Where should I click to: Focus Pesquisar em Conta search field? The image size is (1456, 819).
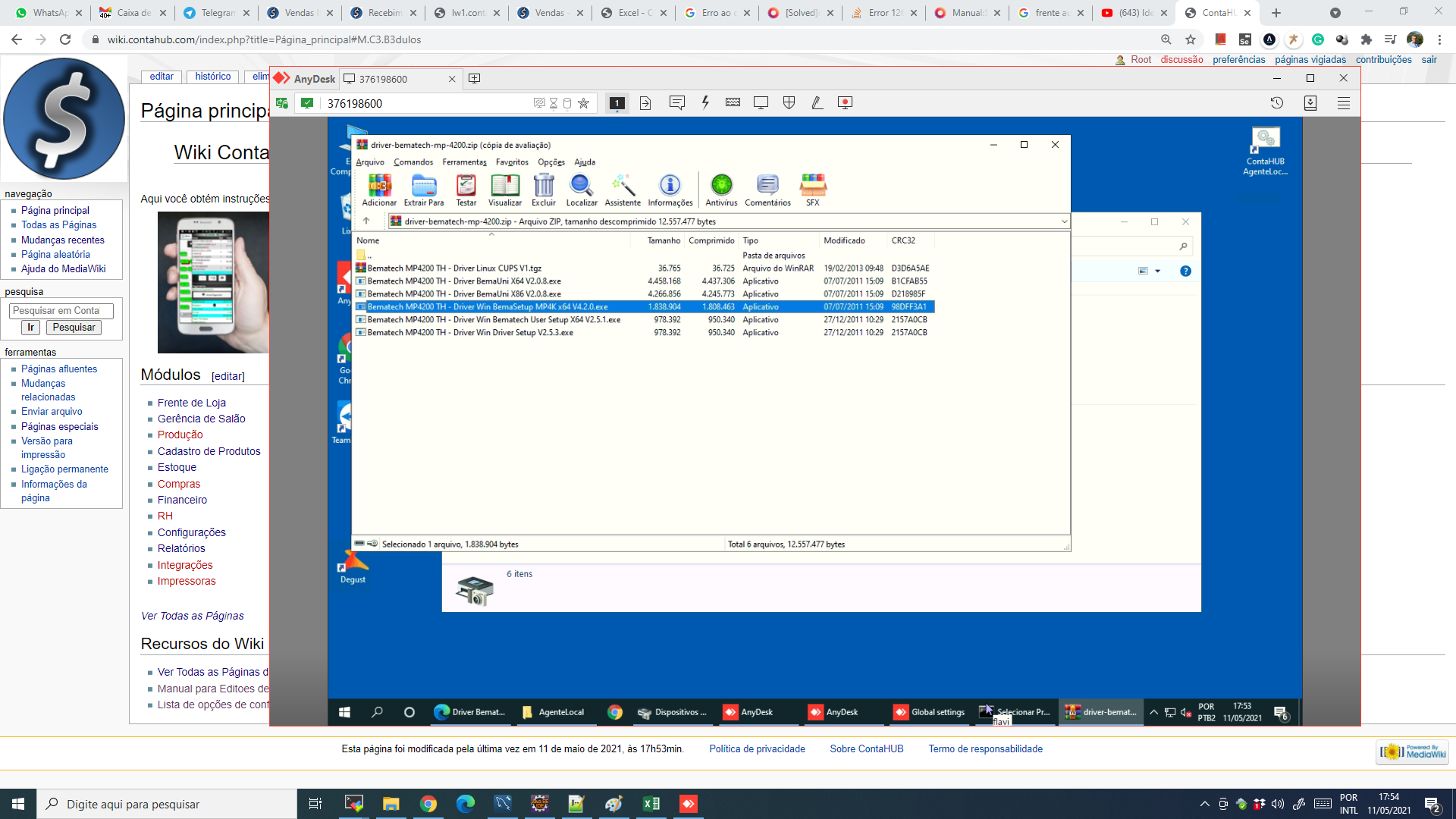point(61,311)
